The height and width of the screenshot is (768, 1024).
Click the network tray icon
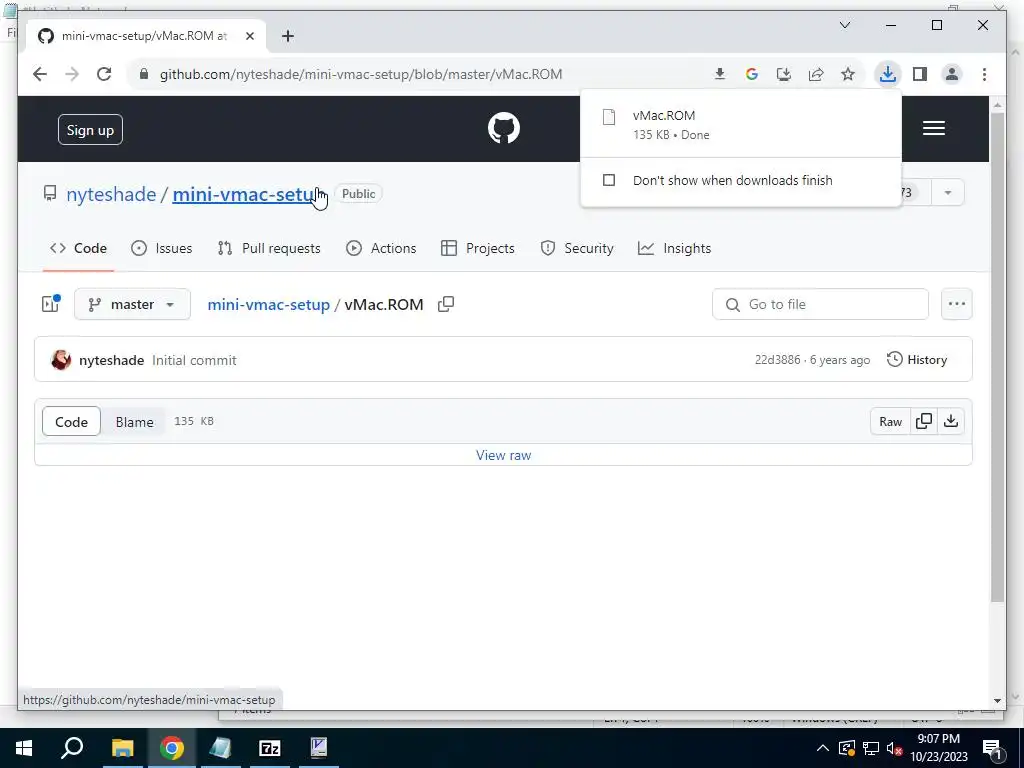[871, 748]
